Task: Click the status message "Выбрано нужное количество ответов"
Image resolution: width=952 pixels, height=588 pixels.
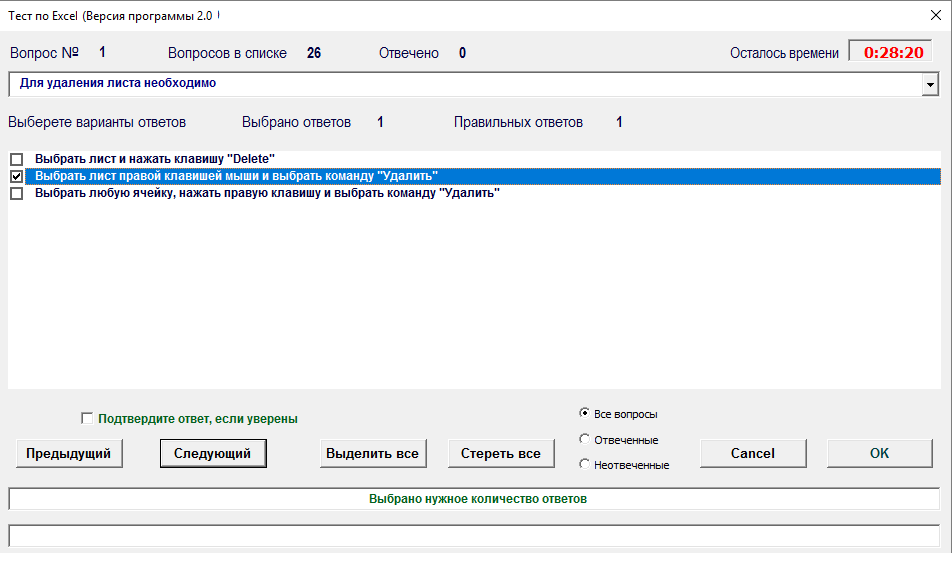Action: 478,499
